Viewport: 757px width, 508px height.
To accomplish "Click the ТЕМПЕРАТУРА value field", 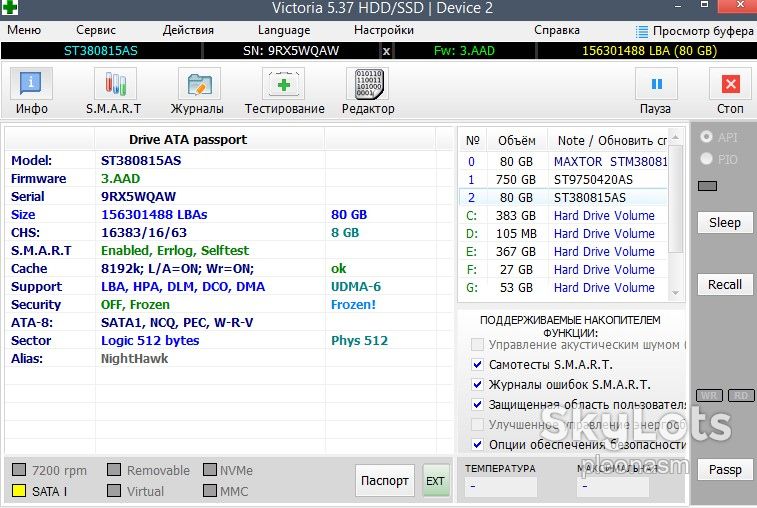I will (500, 486).
